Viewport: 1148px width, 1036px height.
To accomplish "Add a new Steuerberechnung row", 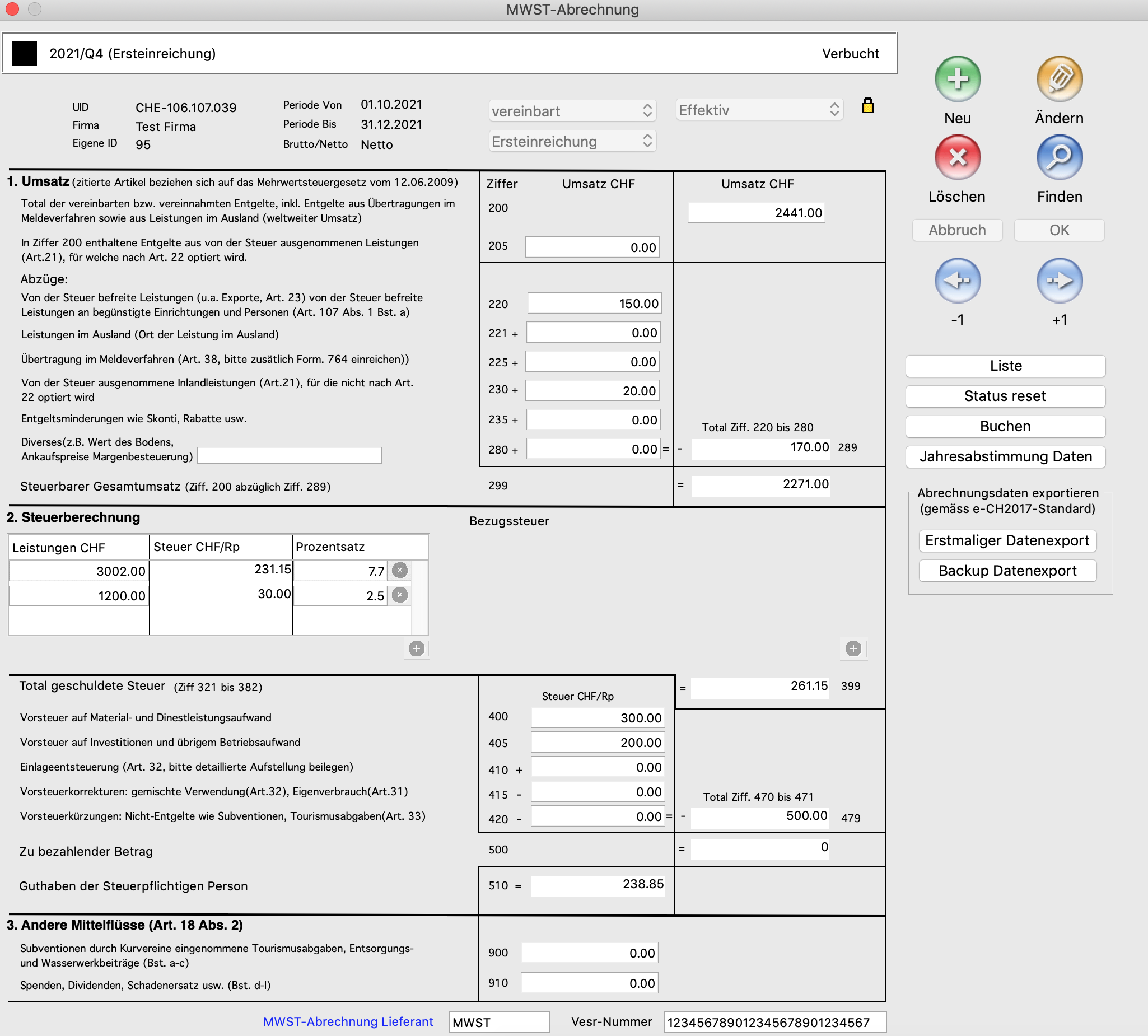I will (x=417, y=649).
